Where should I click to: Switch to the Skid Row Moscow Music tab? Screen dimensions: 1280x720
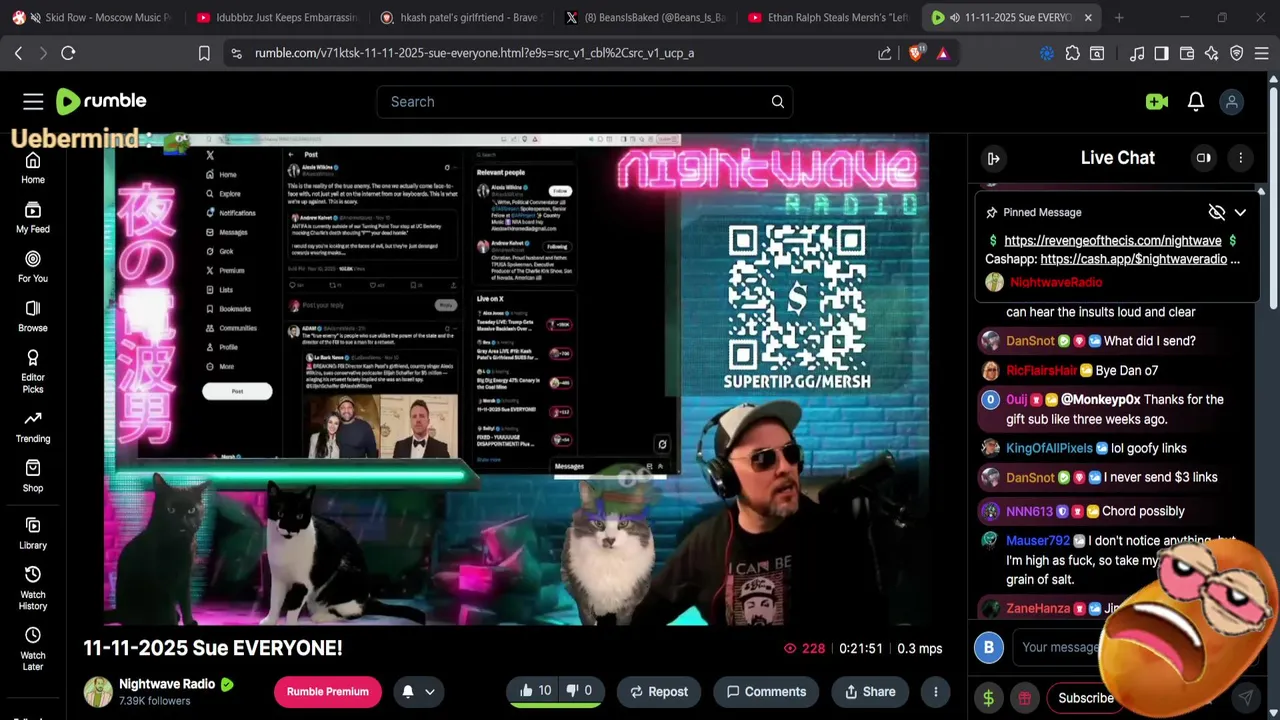point(94,17)
